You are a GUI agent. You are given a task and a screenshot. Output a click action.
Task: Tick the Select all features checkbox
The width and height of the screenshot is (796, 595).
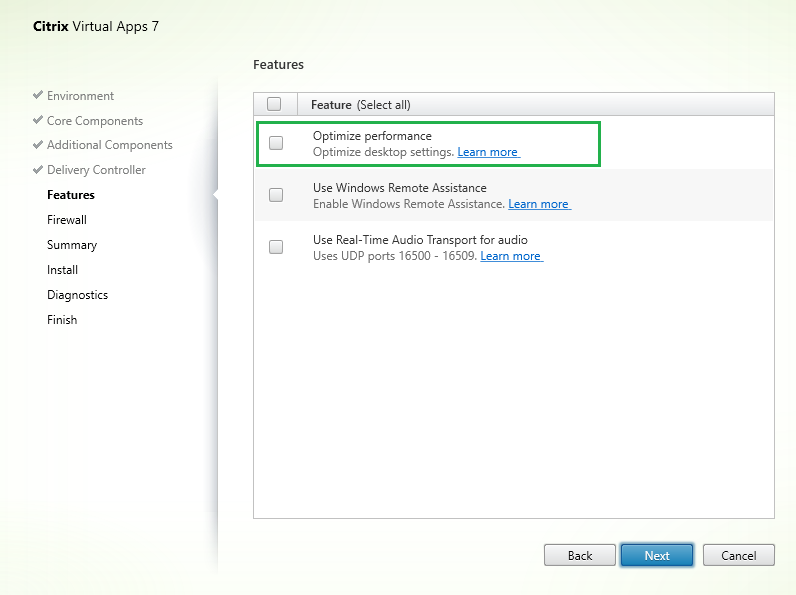274,104
